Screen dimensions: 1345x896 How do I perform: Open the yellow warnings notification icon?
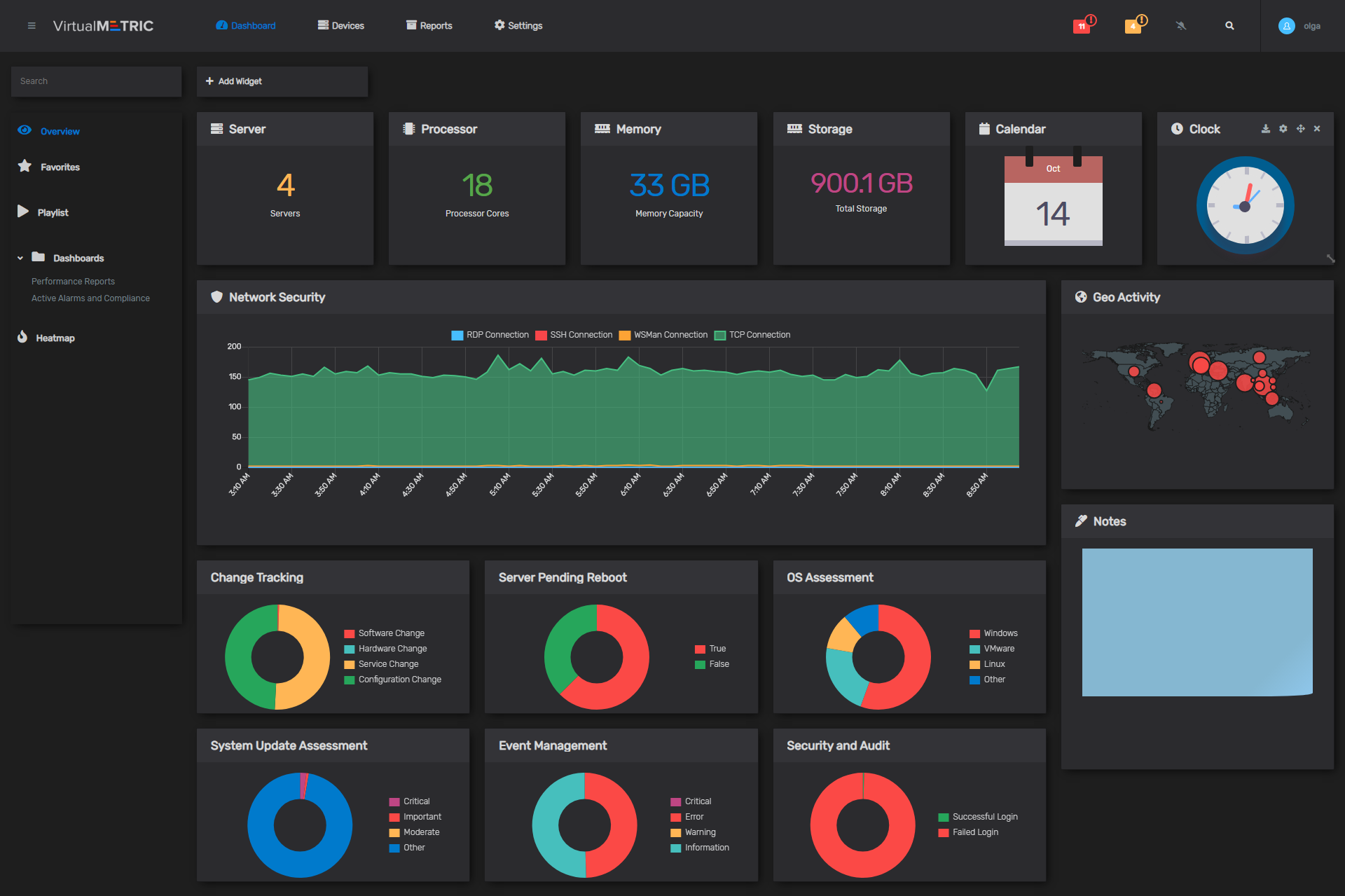[1133, 27]
